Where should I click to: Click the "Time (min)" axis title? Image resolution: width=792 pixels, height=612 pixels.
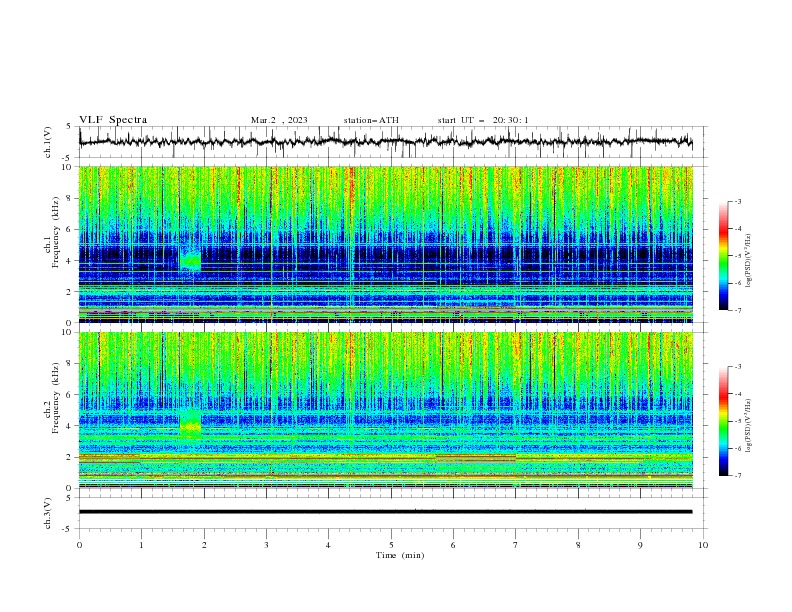(400, 555)
